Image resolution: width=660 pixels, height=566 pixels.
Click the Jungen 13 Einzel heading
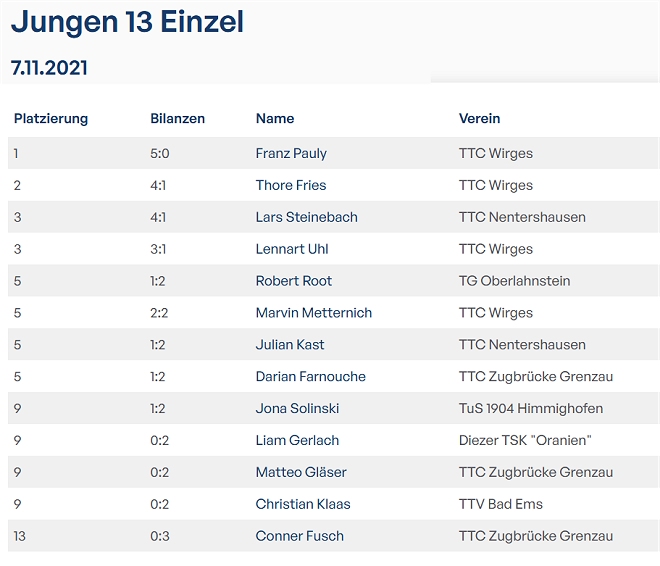pyautogui.click(x=127, y=22)
